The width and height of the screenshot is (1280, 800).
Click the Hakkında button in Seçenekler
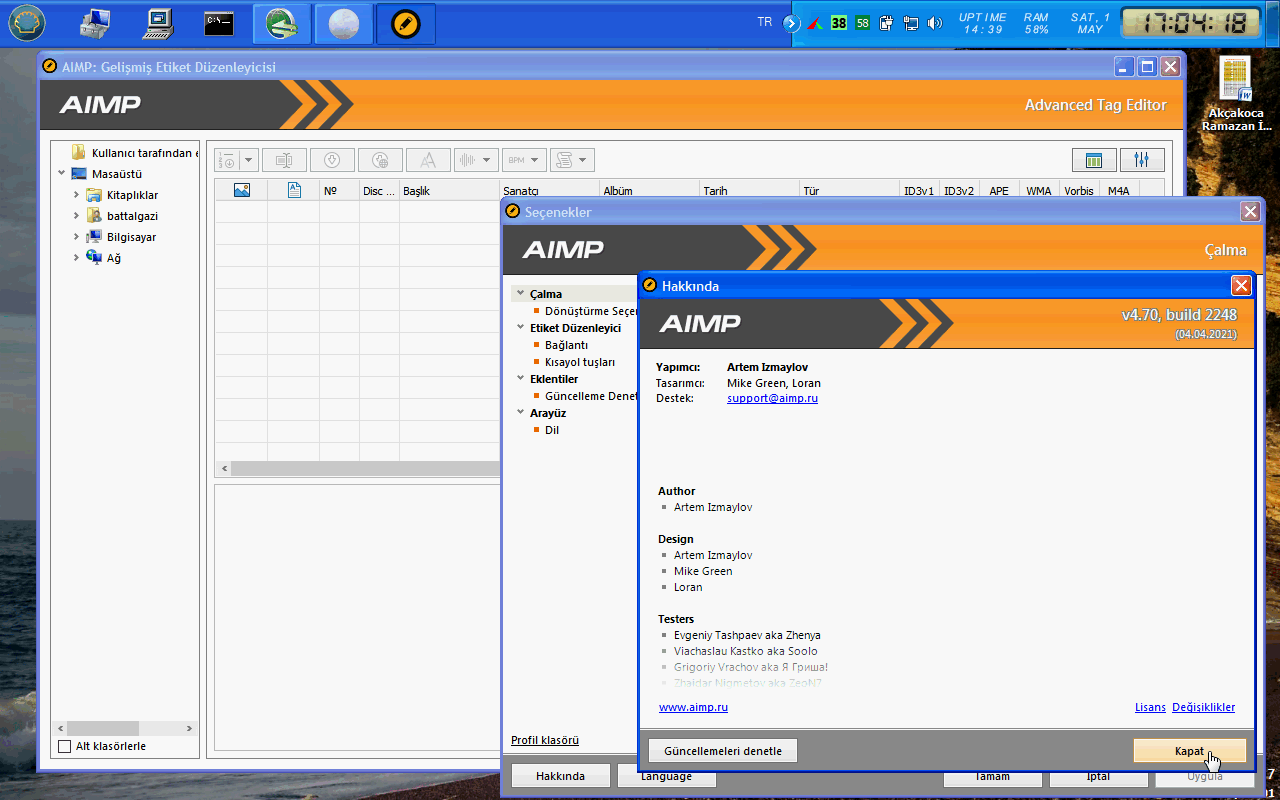[560, 776]
